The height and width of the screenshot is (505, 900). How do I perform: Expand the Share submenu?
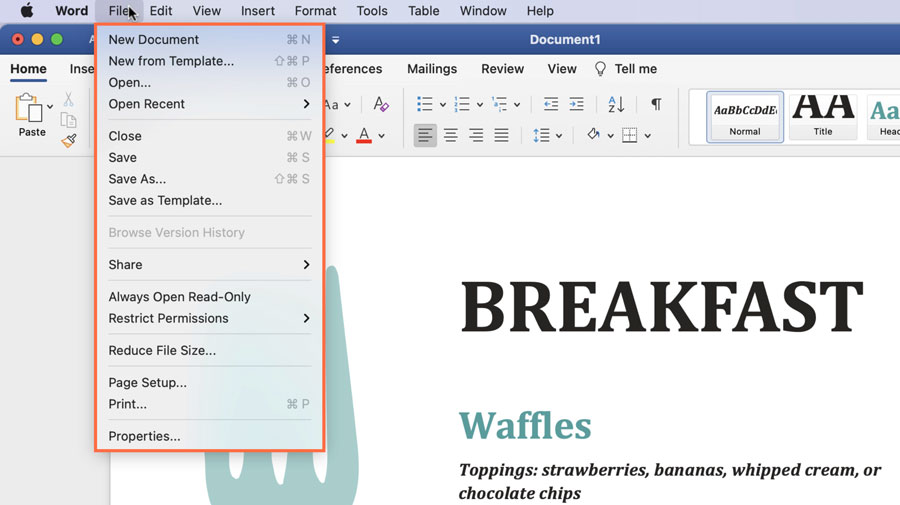[210, 265]
